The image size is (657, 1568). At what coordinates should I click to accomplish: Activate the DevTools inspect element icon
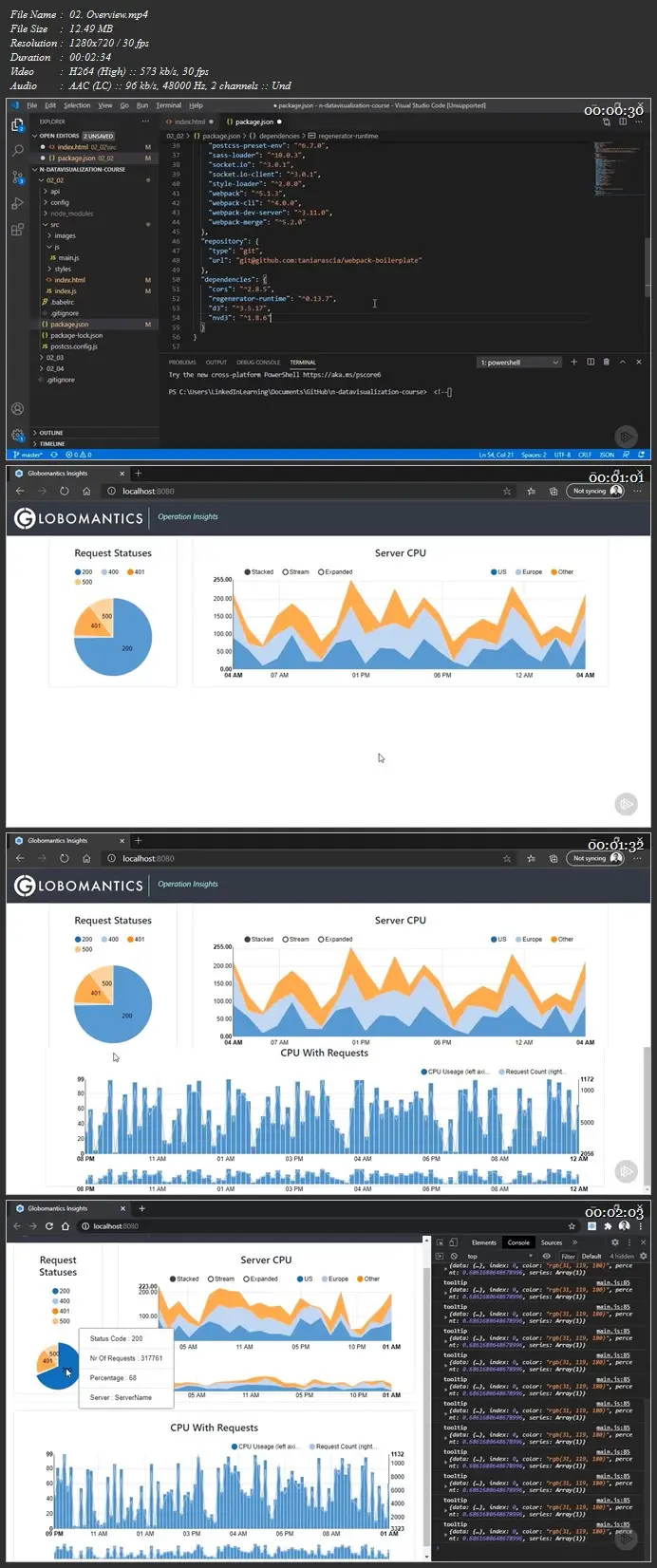pos(440,1241)
